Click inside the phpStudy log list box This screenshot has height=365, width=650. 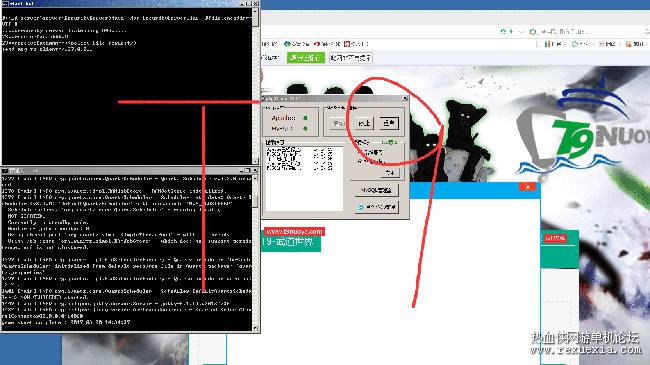(304, 178)
